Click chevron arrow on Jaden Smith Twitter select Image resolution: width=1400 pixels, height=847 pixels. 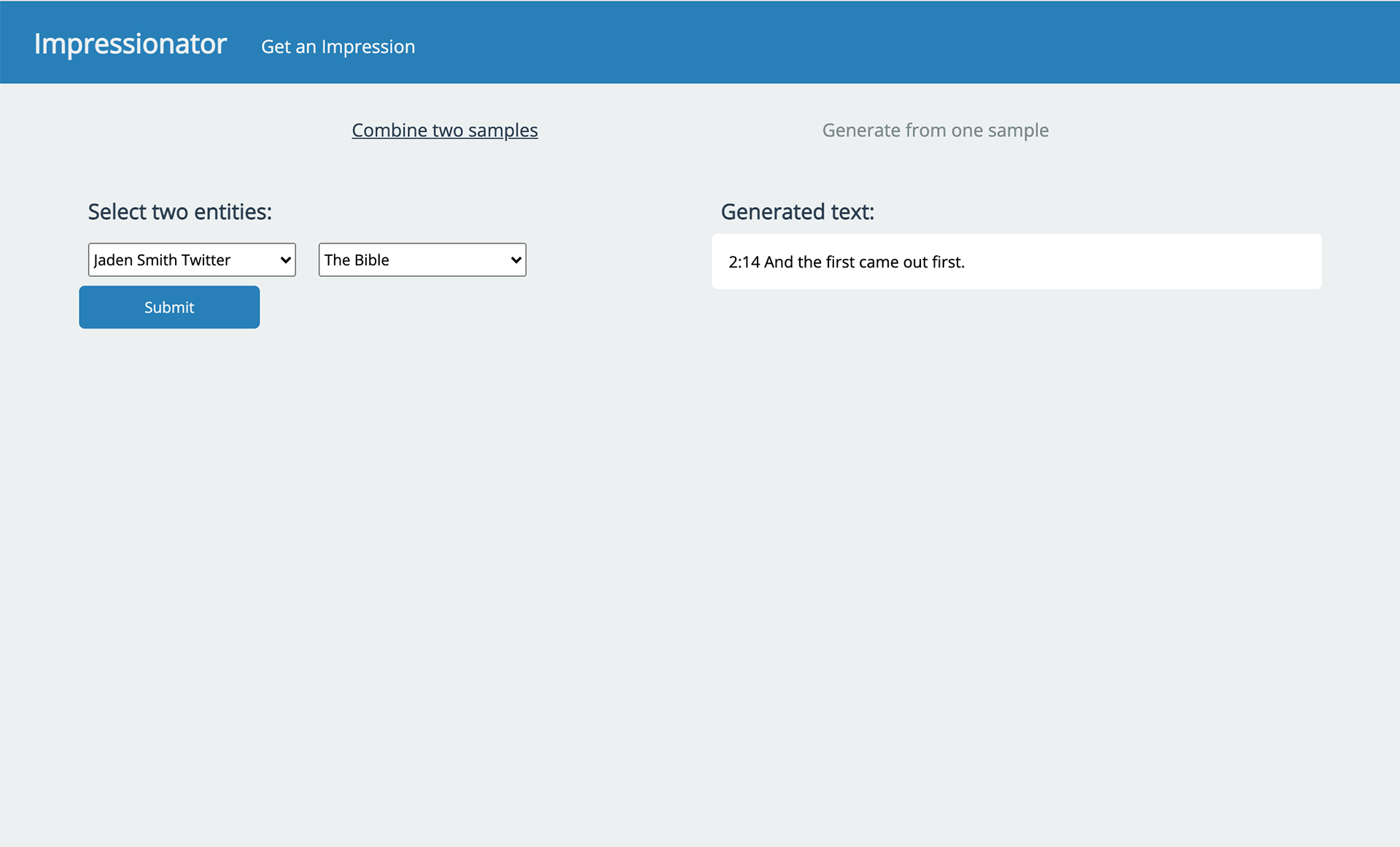[286, 260]
